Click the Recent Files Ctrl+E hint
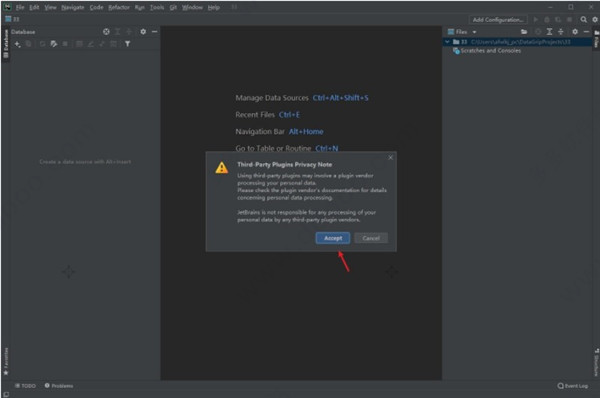Viewport: 600px width, 398px height. (267, 115)
